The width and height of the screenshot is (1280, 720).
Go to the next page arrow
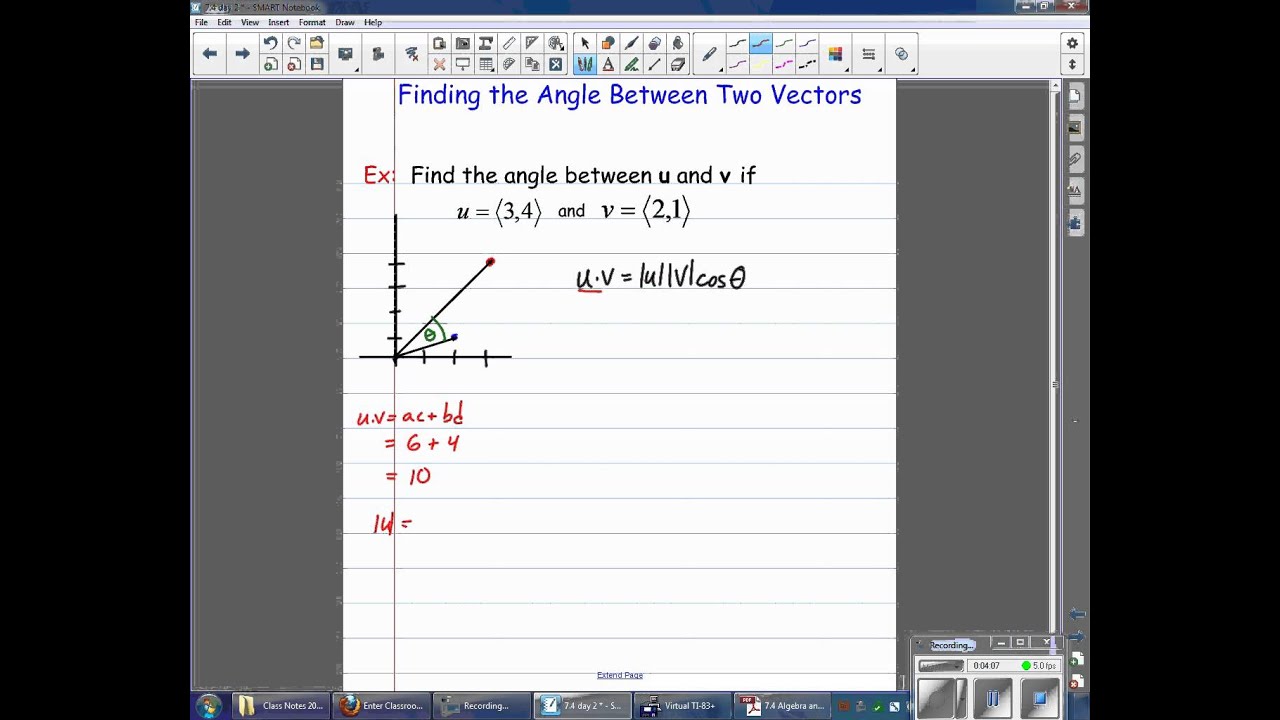pos(242,54)
